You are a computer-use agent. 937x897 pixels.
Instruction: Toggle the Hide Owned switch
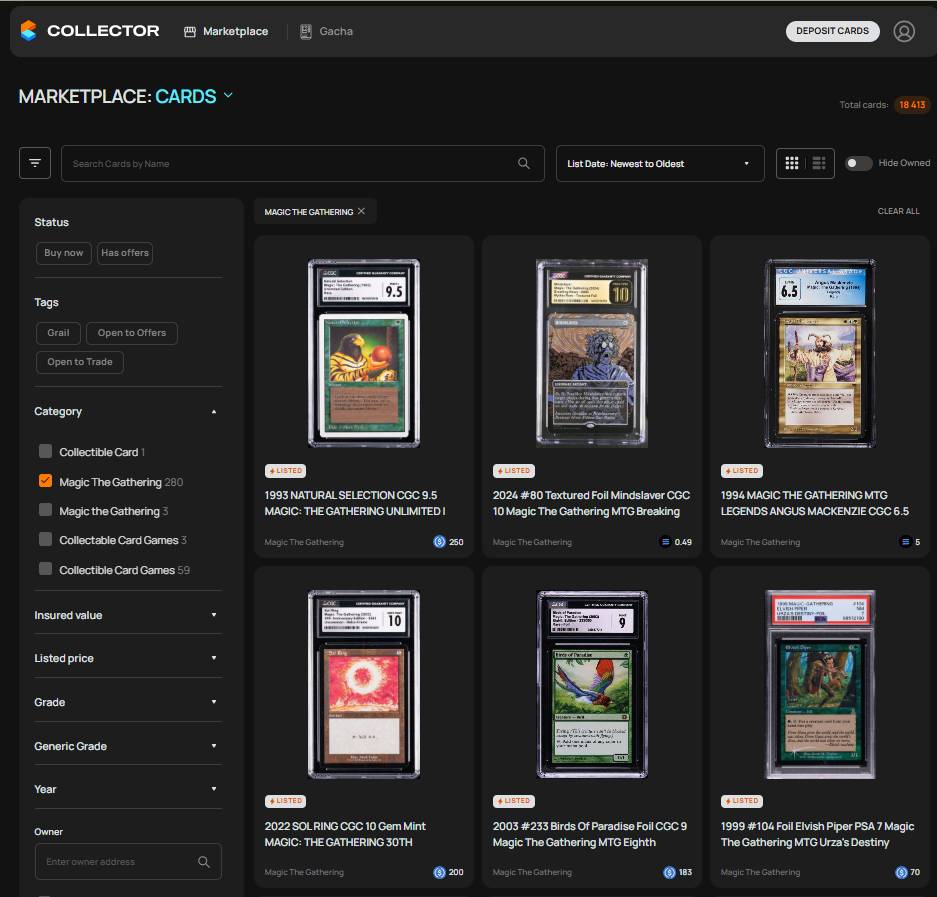click(x=858, y=163)
